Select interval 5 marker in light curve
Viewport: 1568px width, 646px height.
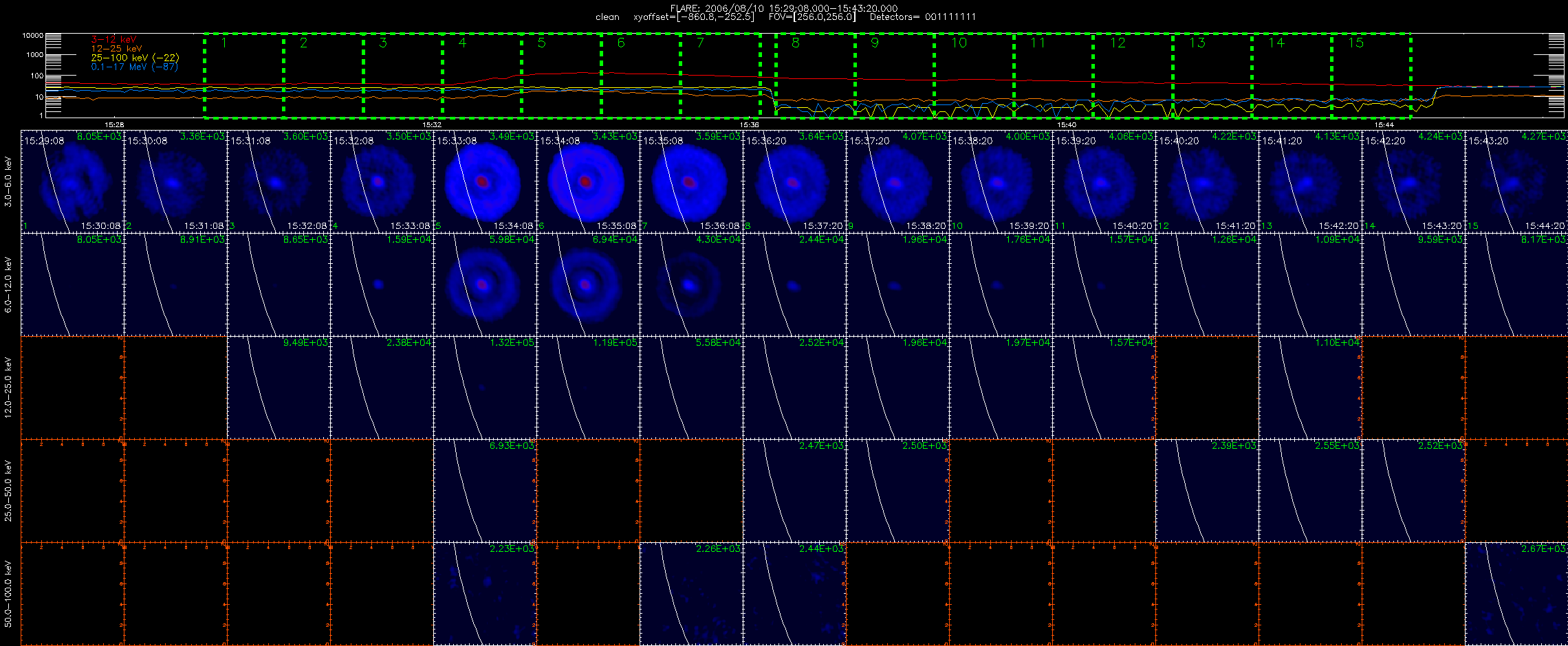click(542, 43)
